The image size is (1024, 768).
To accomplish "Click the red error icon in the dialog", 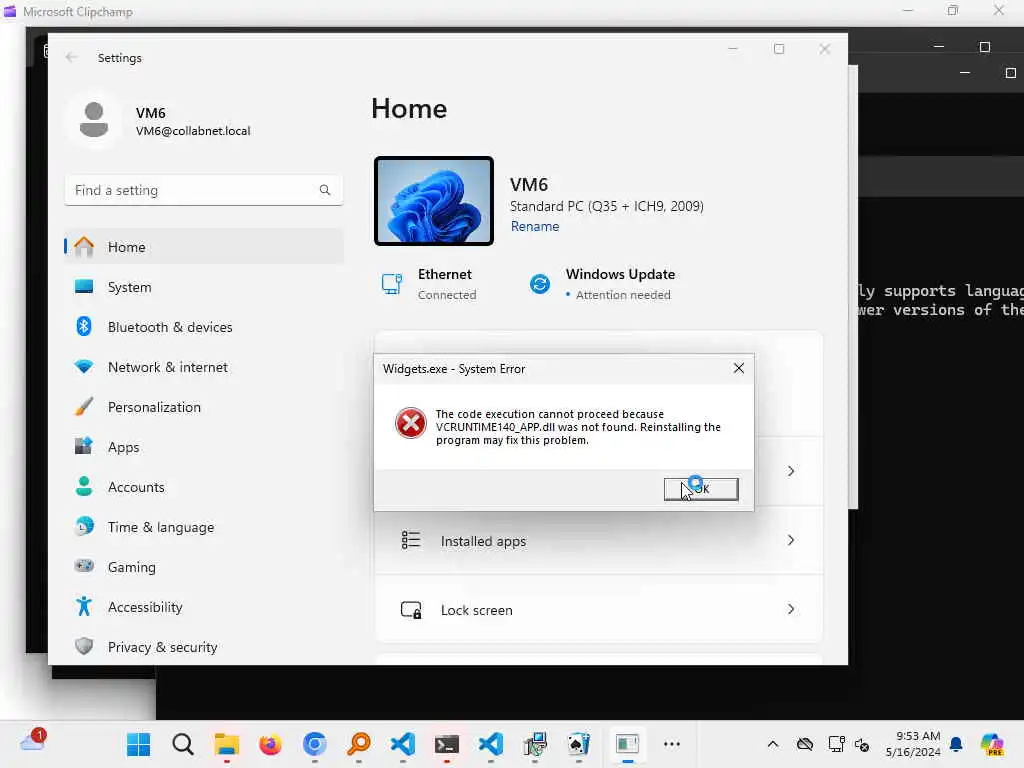I will (x=411, y=423).
